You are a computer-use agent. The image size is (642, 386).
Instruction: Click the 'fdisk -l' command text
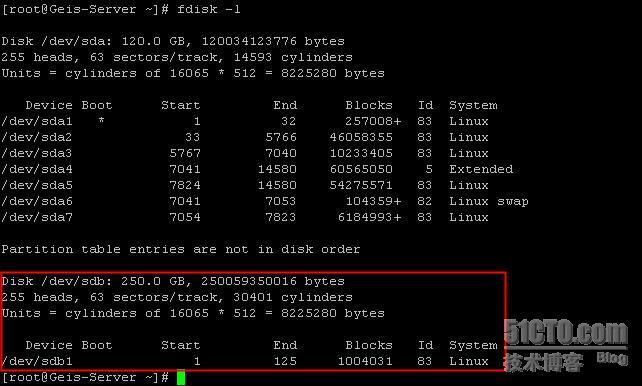click(209, 9)
